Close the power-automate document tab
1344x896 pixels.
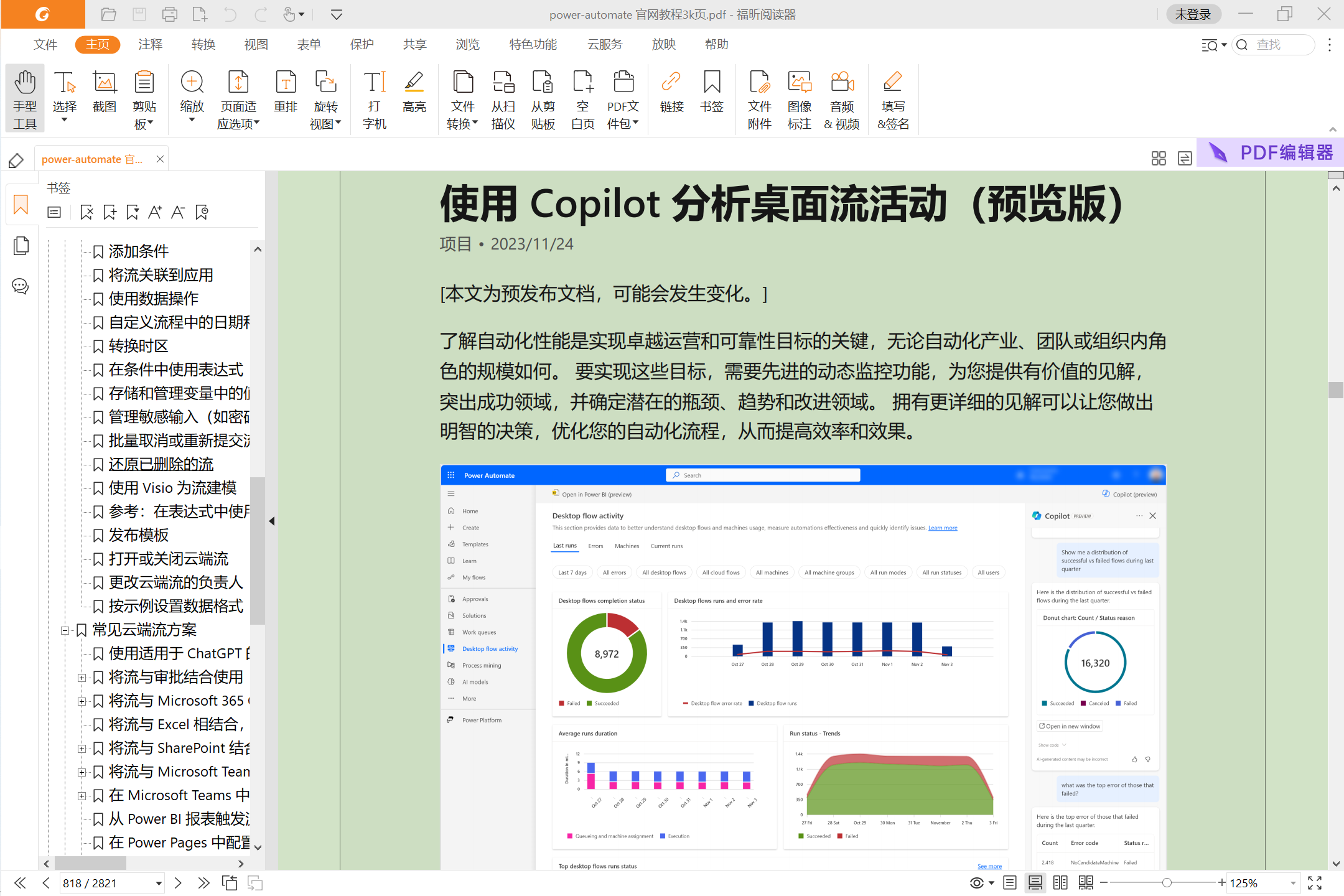(160, 159)
